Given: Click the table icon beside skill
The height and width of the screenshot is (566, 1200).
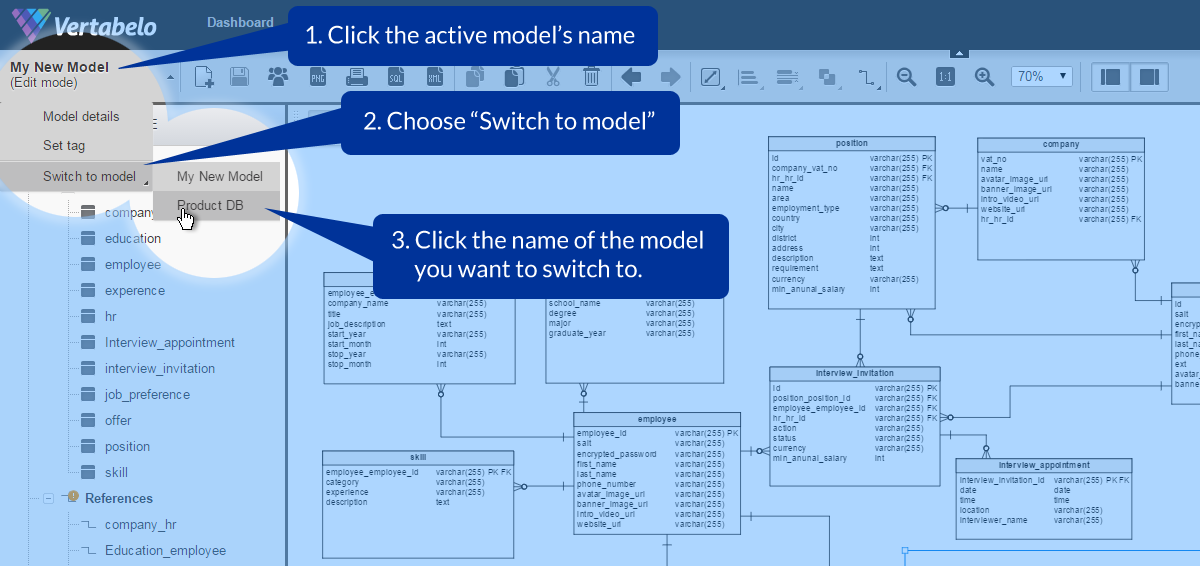Looking at the screenshot, I should pos(87,472).
